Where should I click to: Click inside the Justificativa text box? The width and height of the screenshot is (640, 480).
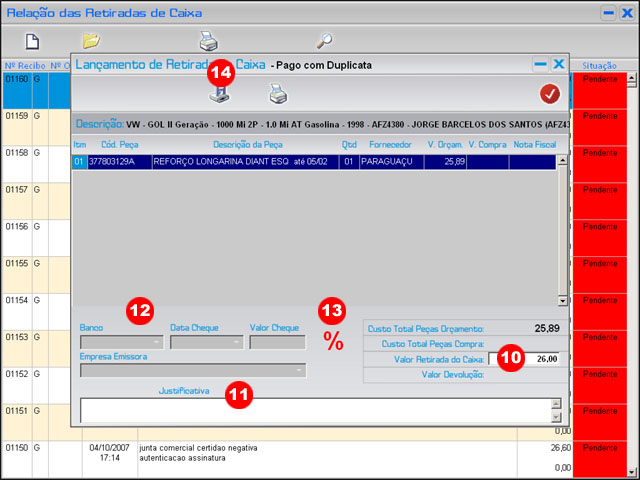click(x=314, y=410)
